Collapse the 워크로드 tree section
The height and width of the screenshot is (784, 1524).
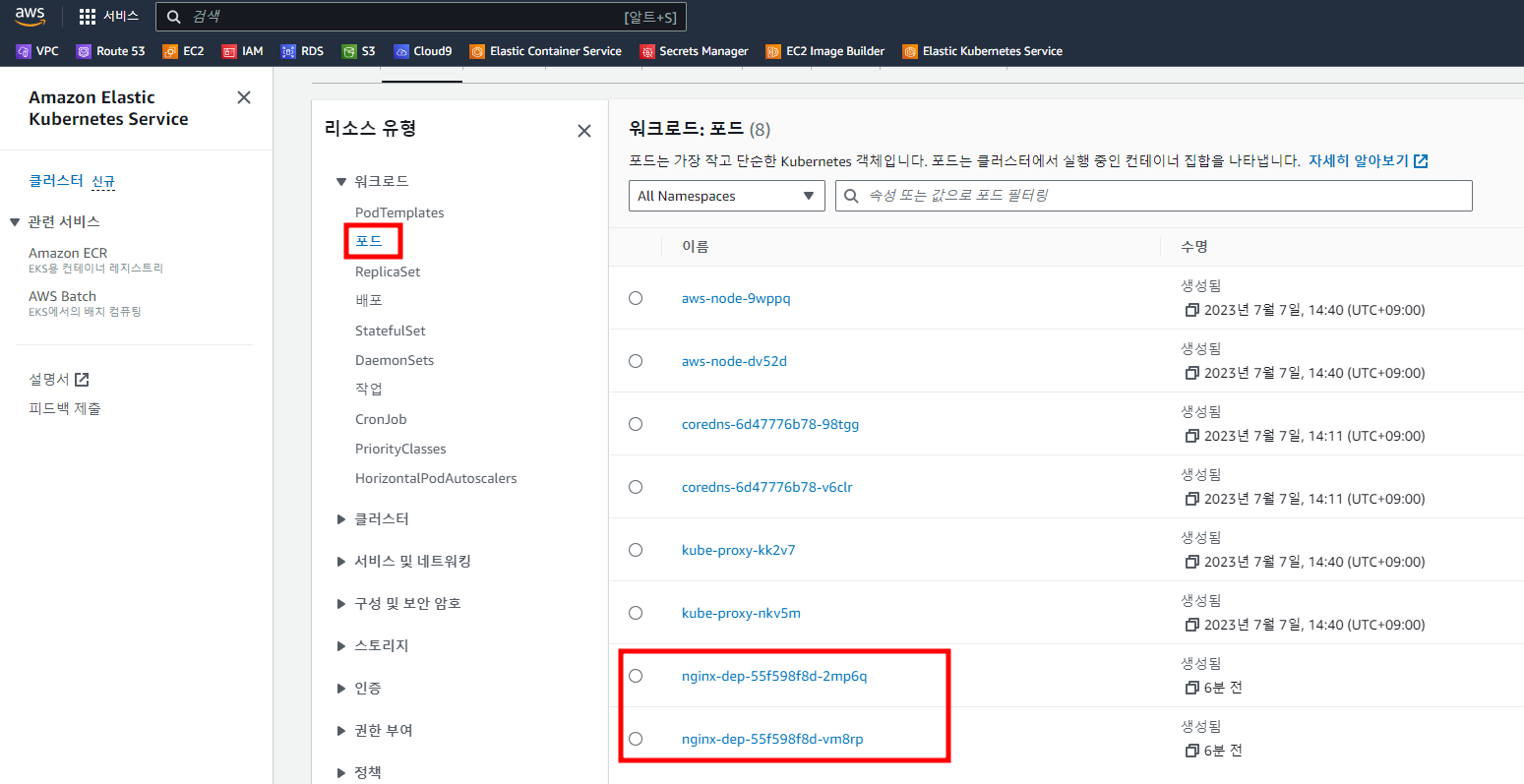click(341, 182)
